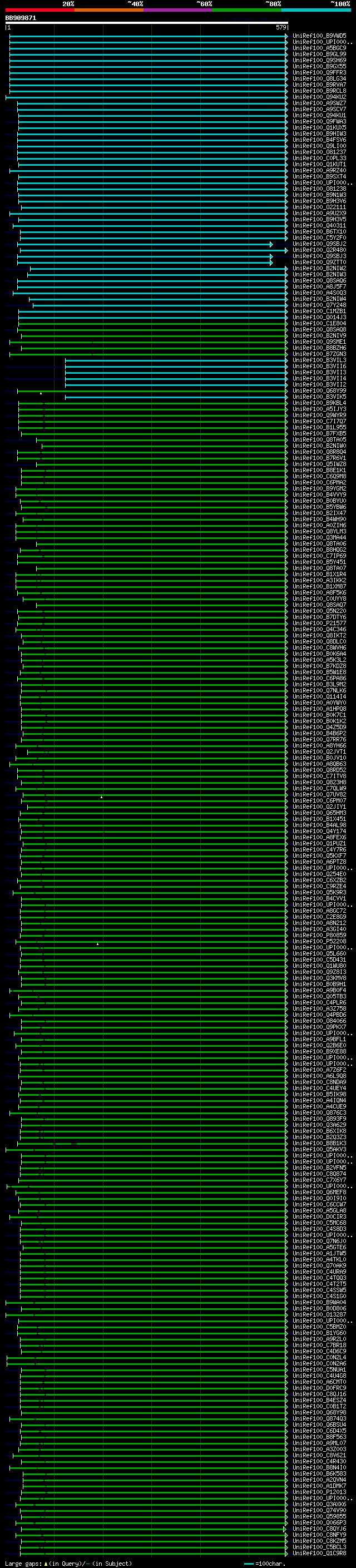Select the green ~80% identity legend segment
This screenshot has width=356, height=1568.
(x=247, y=10)
